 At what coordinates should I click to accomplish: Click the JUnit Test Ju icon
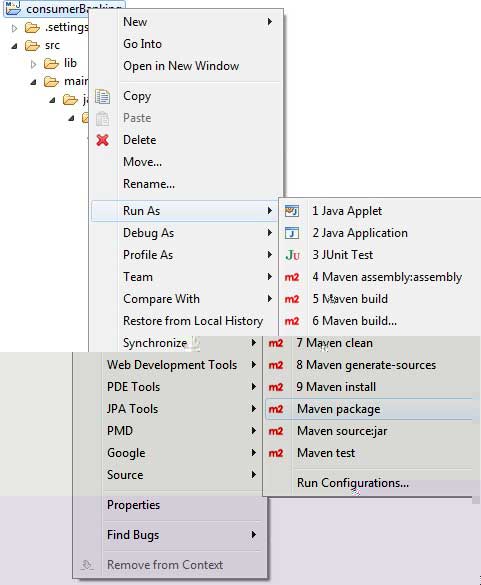click(x=292, y=255)
